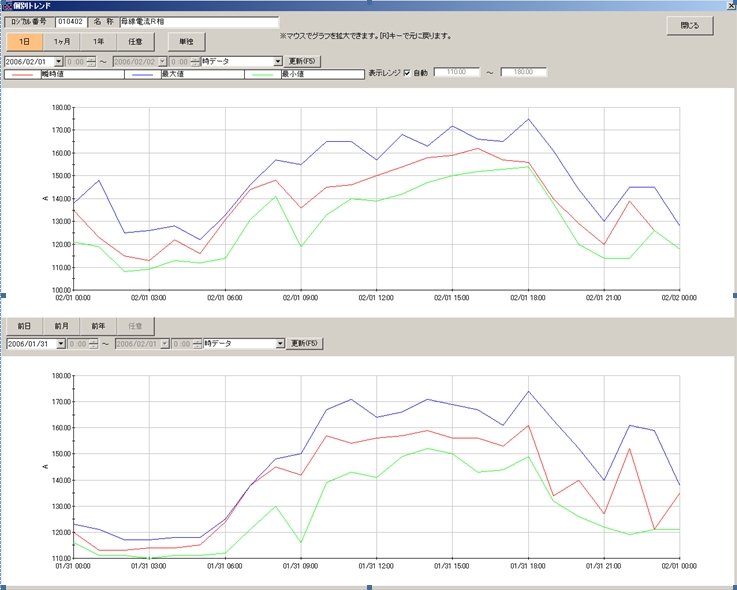Image resolution: width=737 pixels, height=590 pixels.
Task: Click the 最小値 legend label
Action: tap(293, 74)
